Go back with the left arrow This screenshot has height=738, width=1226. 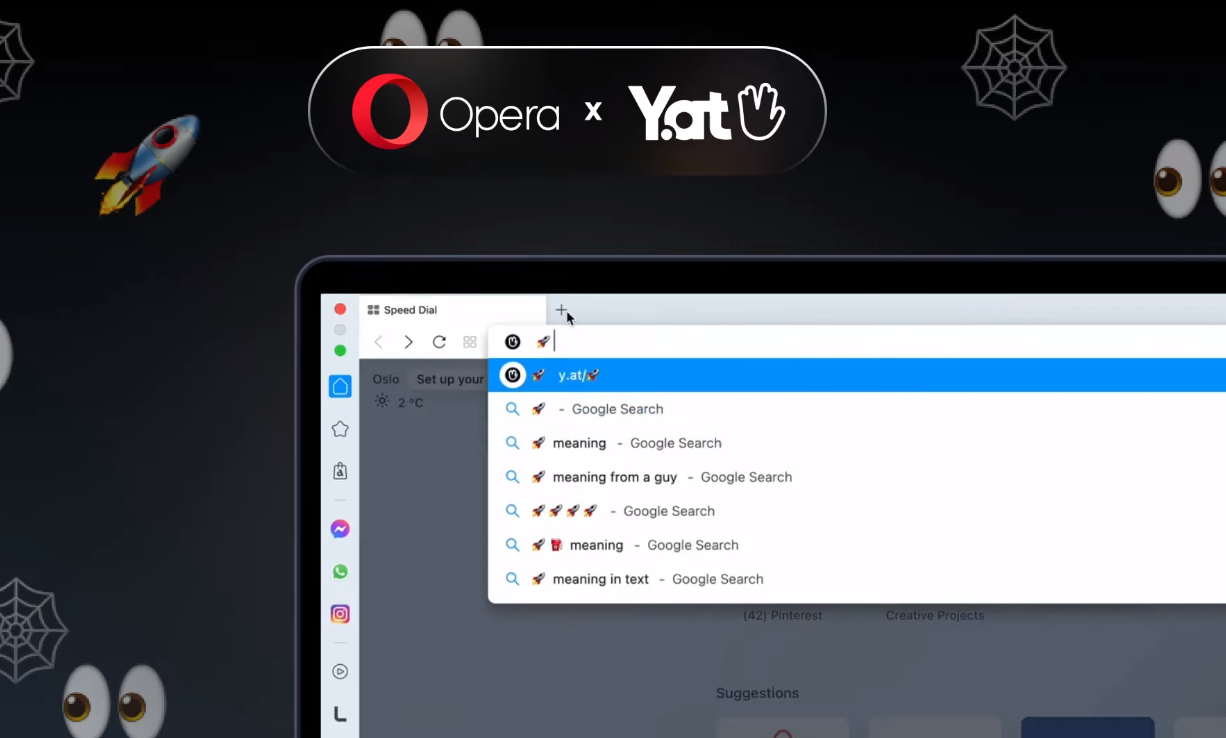pos(378,342)
